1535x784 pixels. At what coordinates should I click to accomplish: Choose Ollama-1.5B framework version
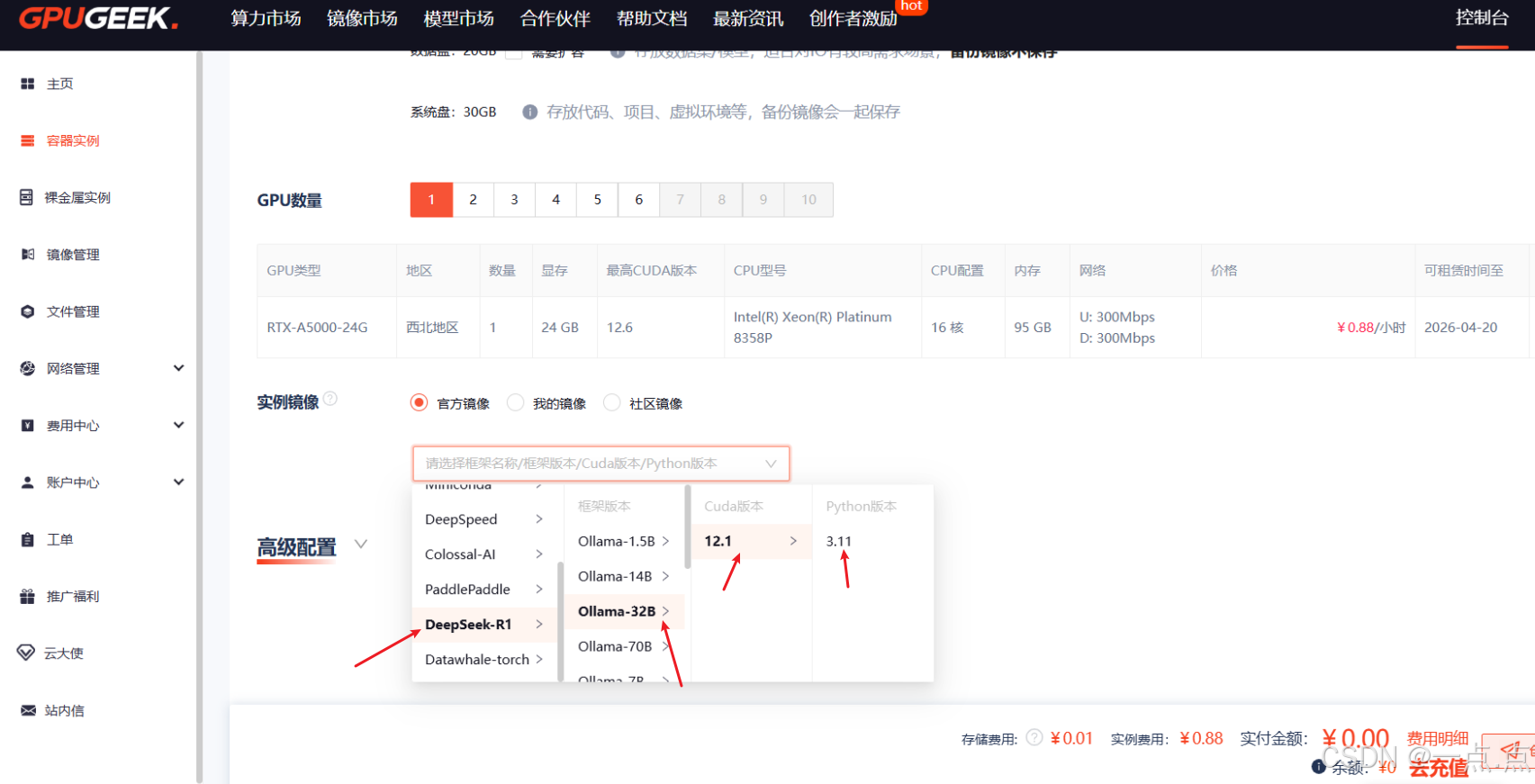(x=624, y=541)
